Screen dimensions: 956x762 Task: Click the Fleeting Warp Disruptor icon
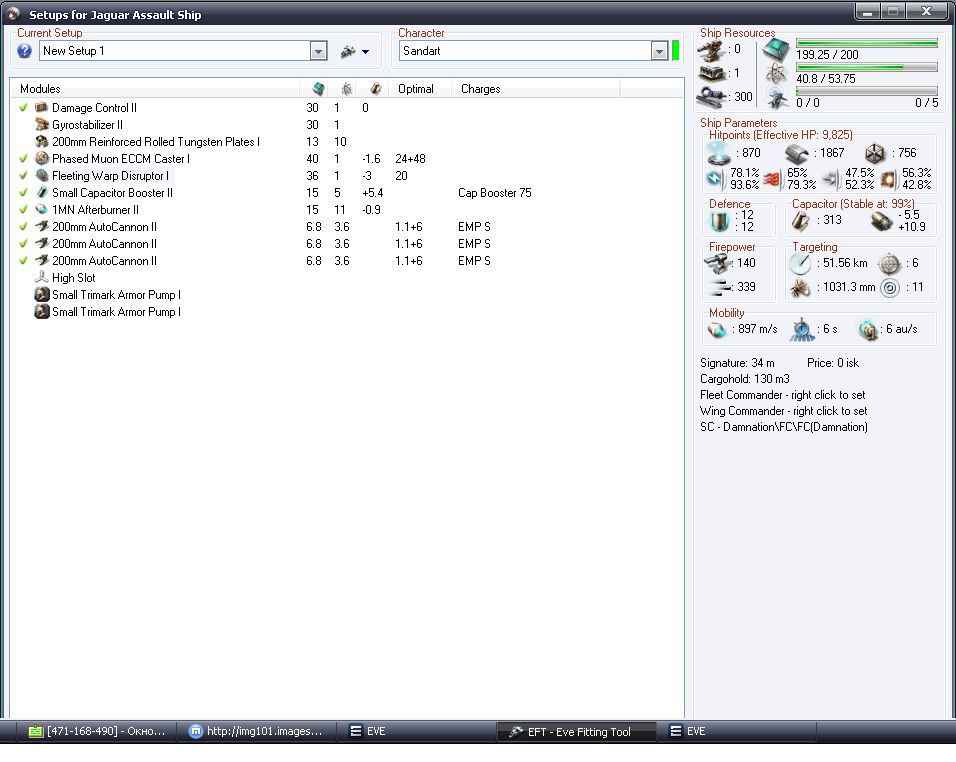click(x=41, y=176)
